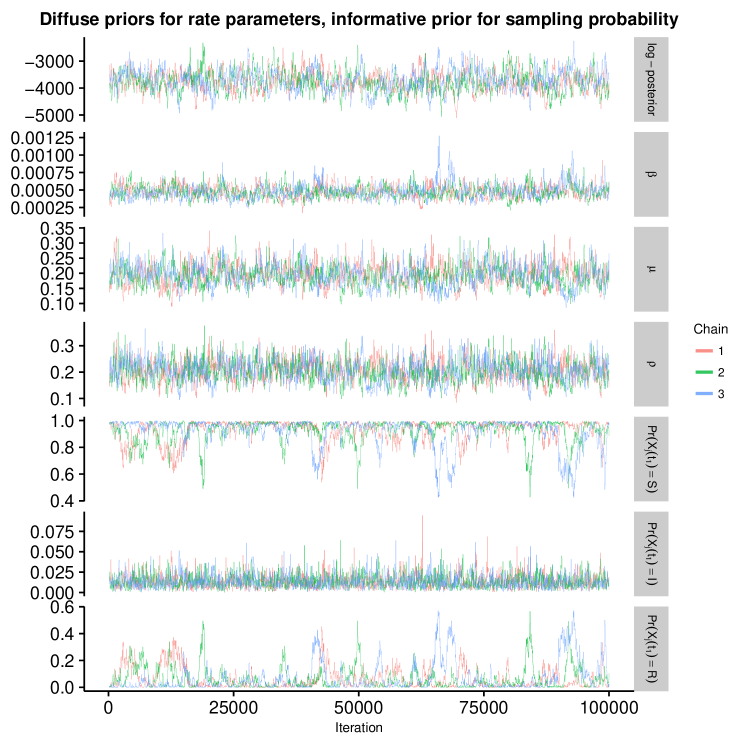Click x-axis tick label 25000
The height and width of the screenshot is (747, 747).
click(x=233, y=707)
